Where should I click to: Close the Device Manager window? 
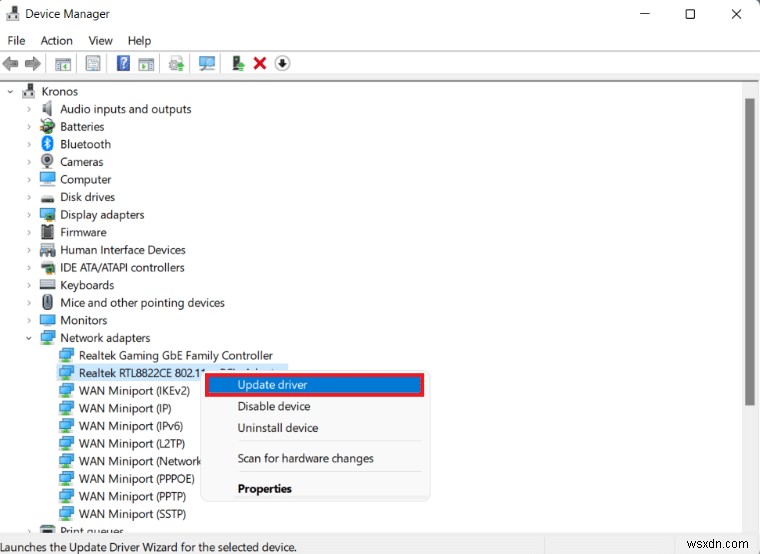pyautogui.click(x=736, y=14)
